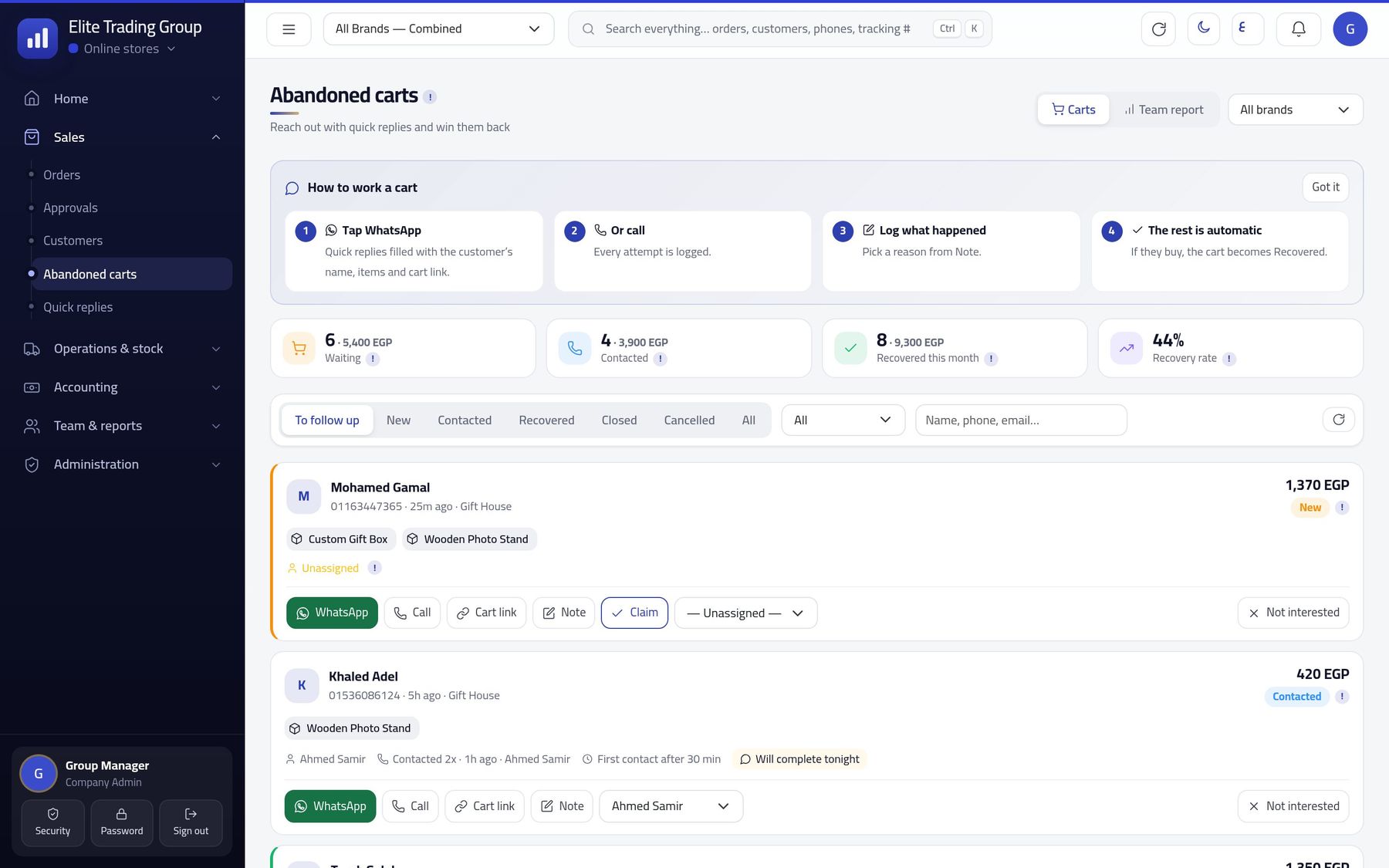Click the currency icon in top bar
The image size is (1389, 868).
(1247, 29)
